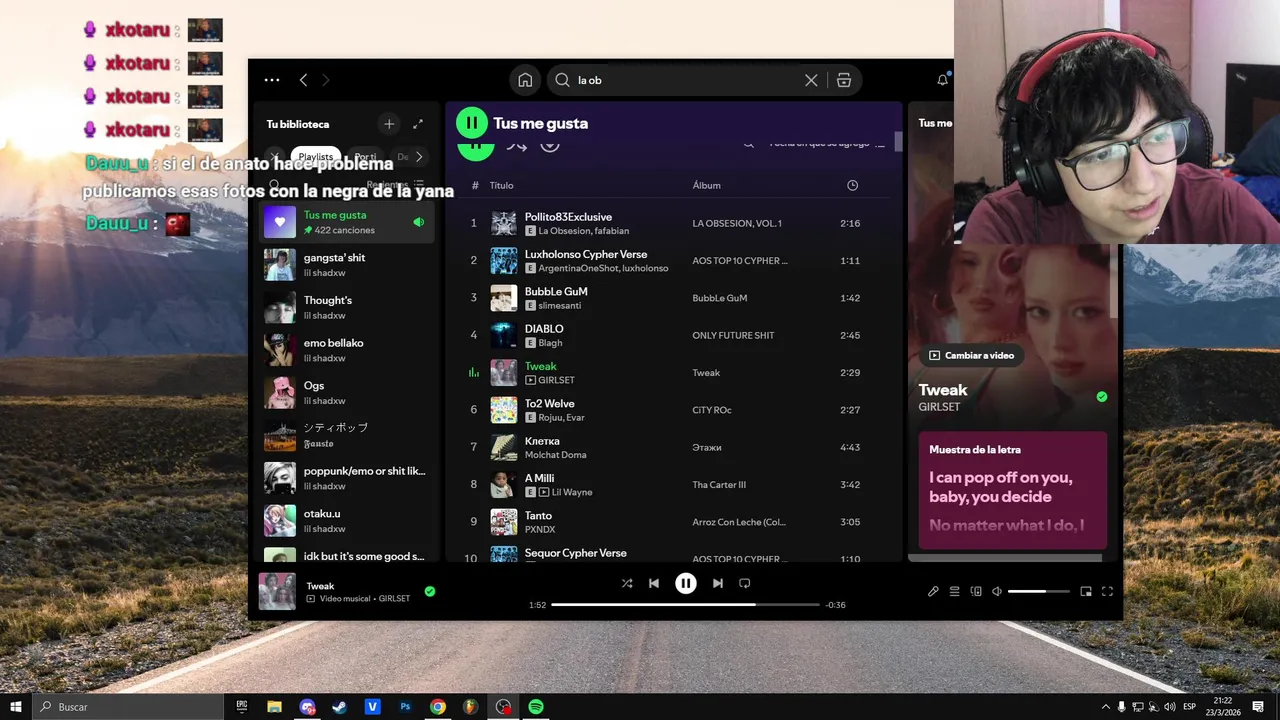Expand Tu biblioteca with diagonal arrows icon
The width and height of the screenshot is (1280, 720).
[x=418, y=124]
